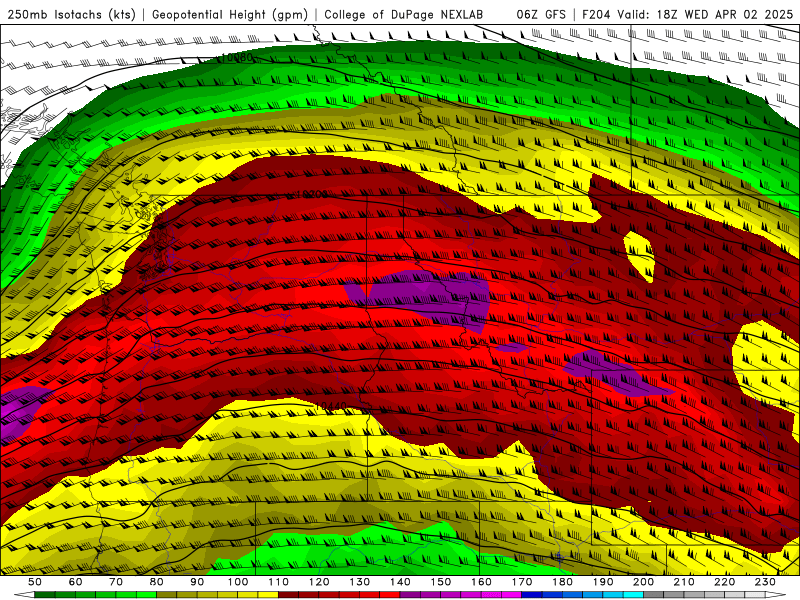Screen dimensions: 800x600
Task: Select the cyan swatch just before 200
Action: tap(633, 595)
